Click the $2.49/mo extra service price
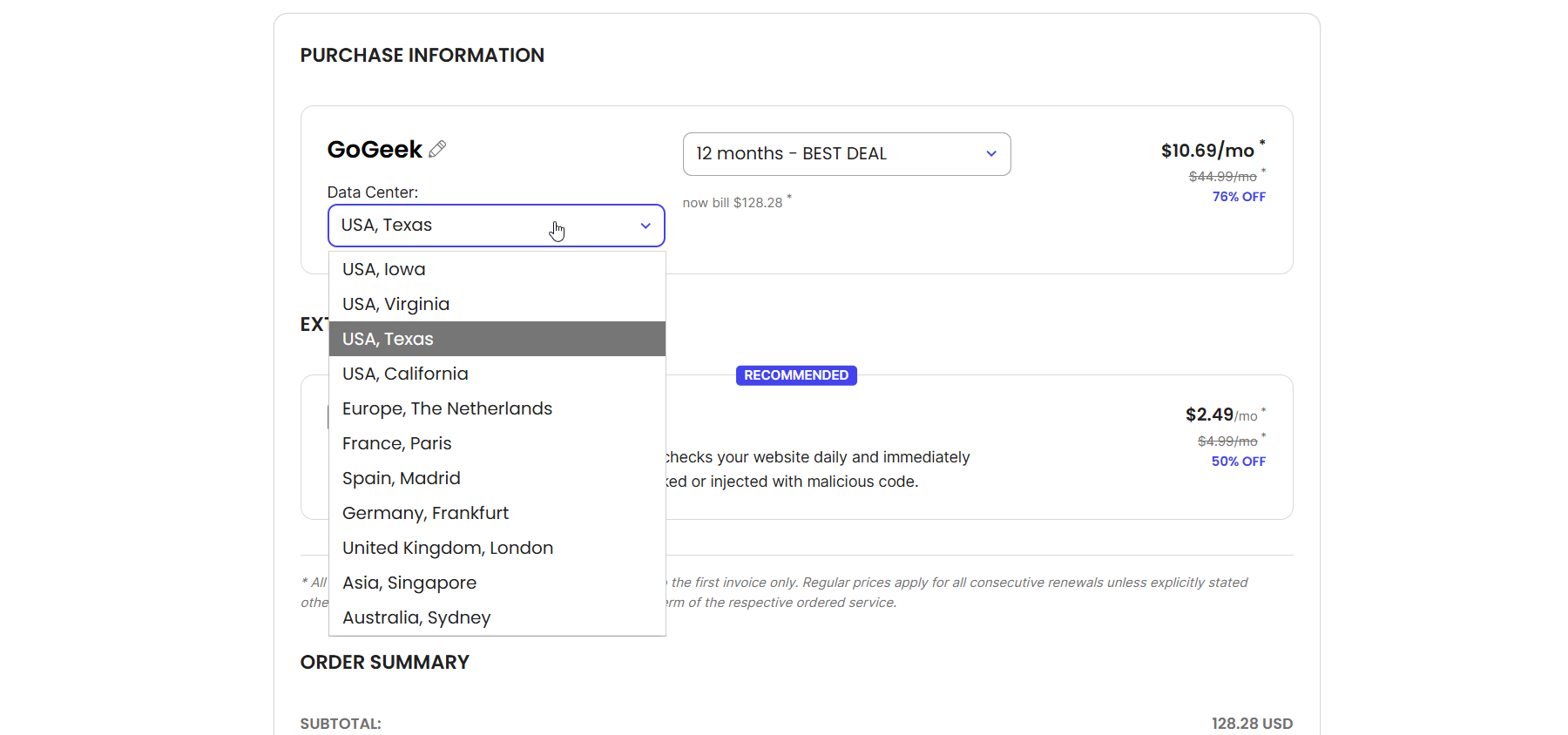Screen dimensions: 1568x735 tap(1221, 415)
